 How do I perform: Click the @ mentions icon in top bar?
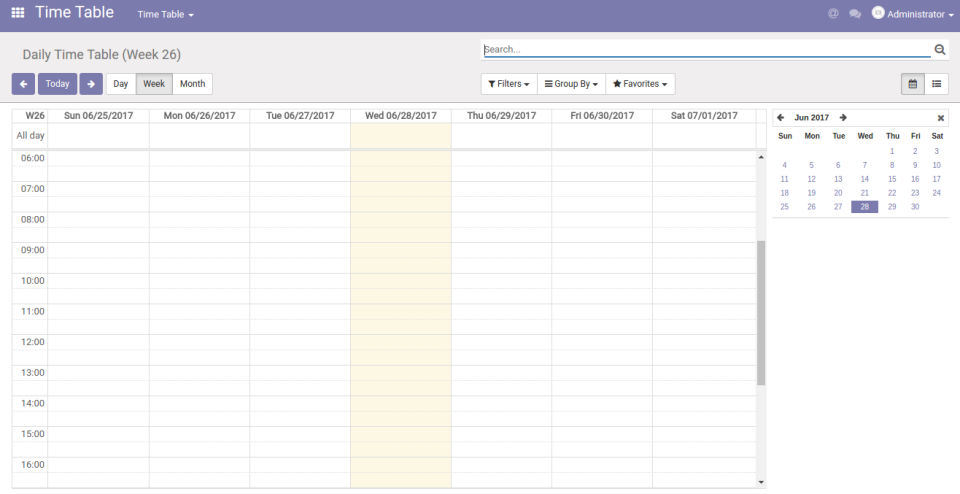point(833,13)
